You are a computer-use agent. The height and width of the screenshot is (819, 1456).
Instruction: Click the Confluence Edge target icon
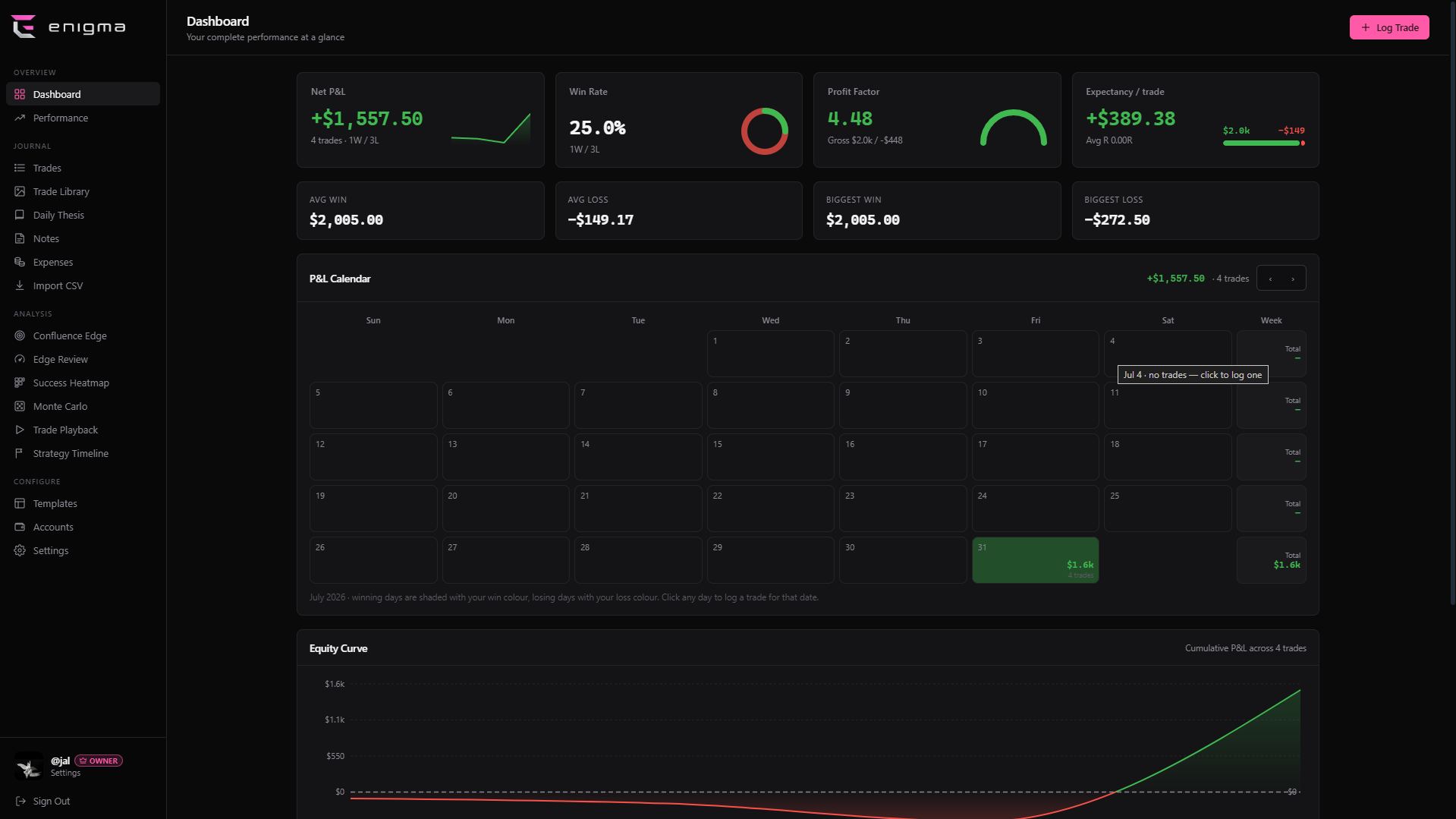click(x=20, y=335)
